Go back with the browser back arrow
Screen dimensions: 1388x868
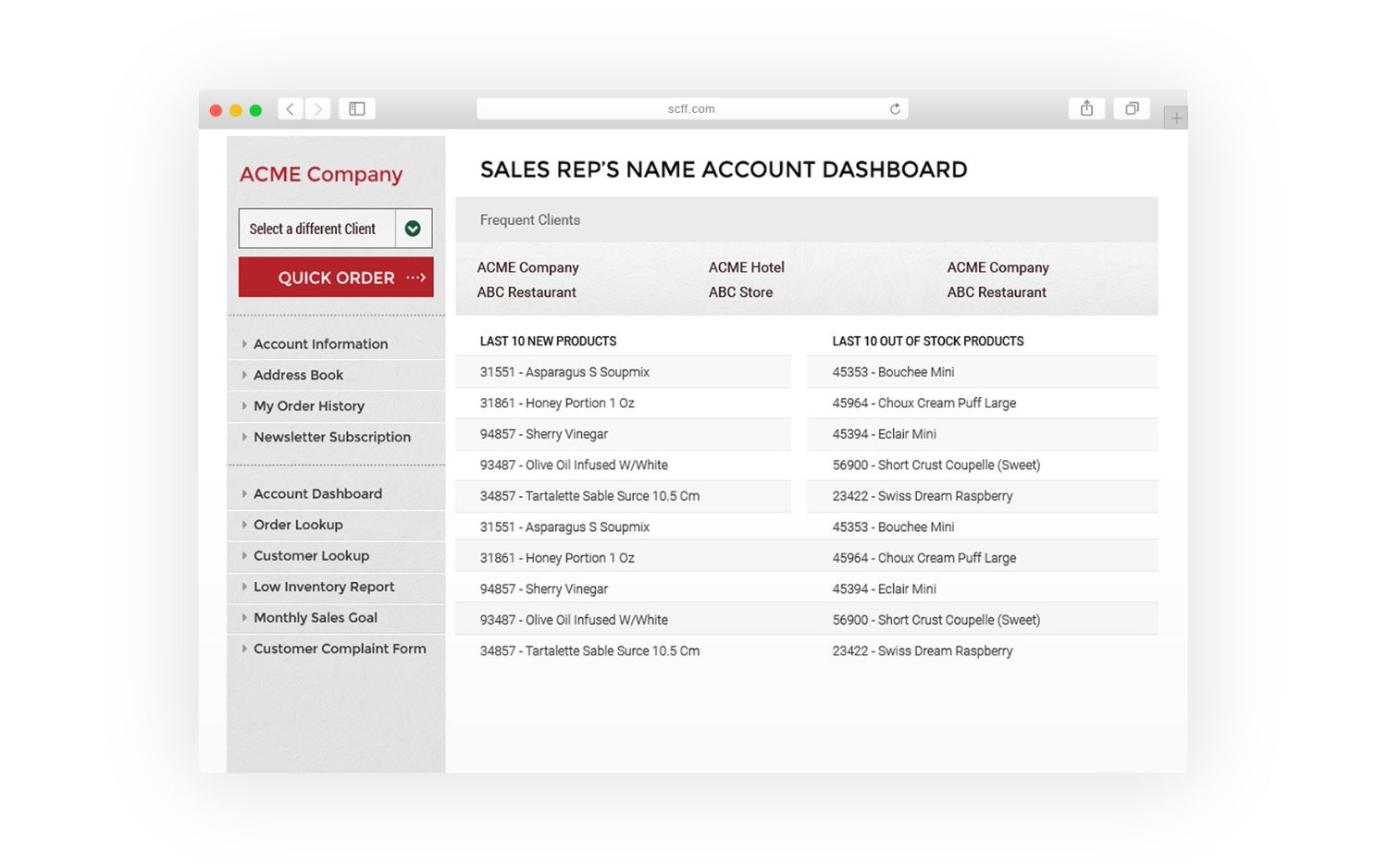290,109
